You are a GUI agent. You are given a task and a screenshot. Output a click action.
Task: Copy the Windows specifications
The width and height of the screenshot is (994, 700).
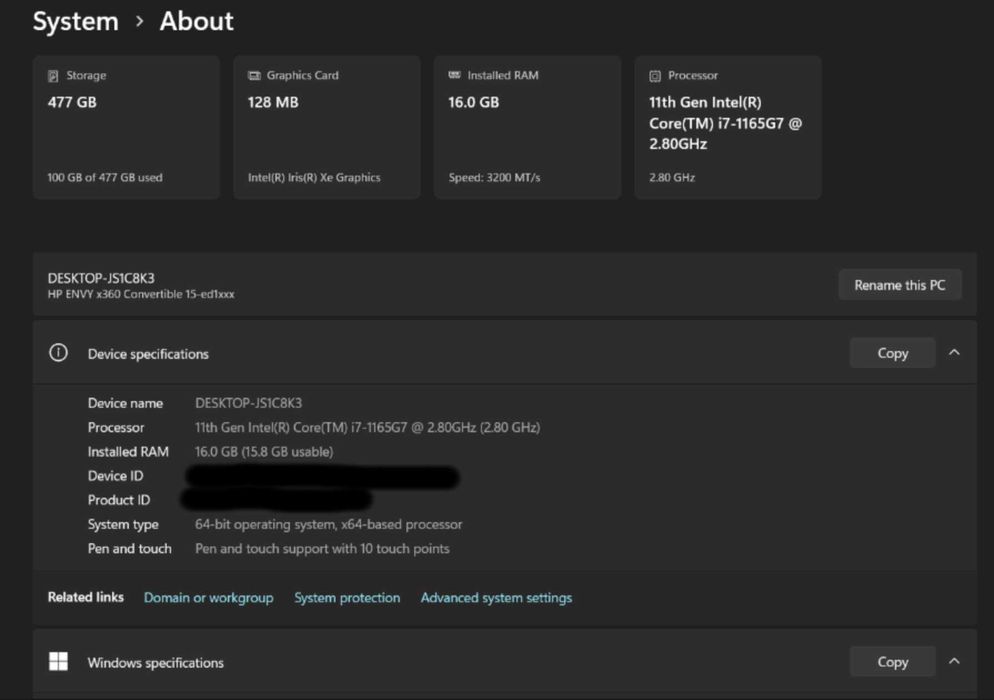pyautogui.click(x=893, y=661)
